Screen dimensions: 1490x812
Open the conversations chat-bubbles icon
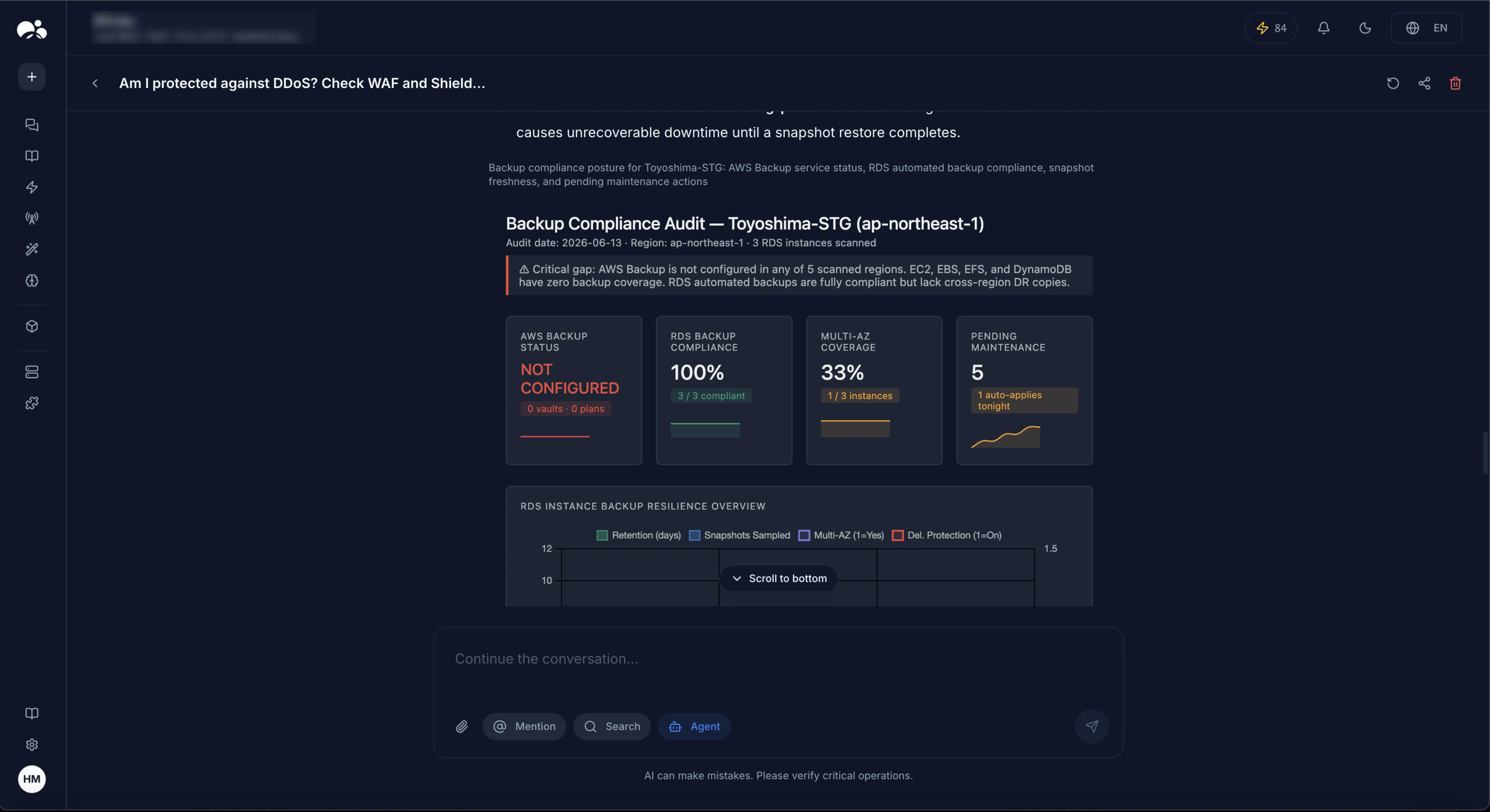(x=32, y=125)
